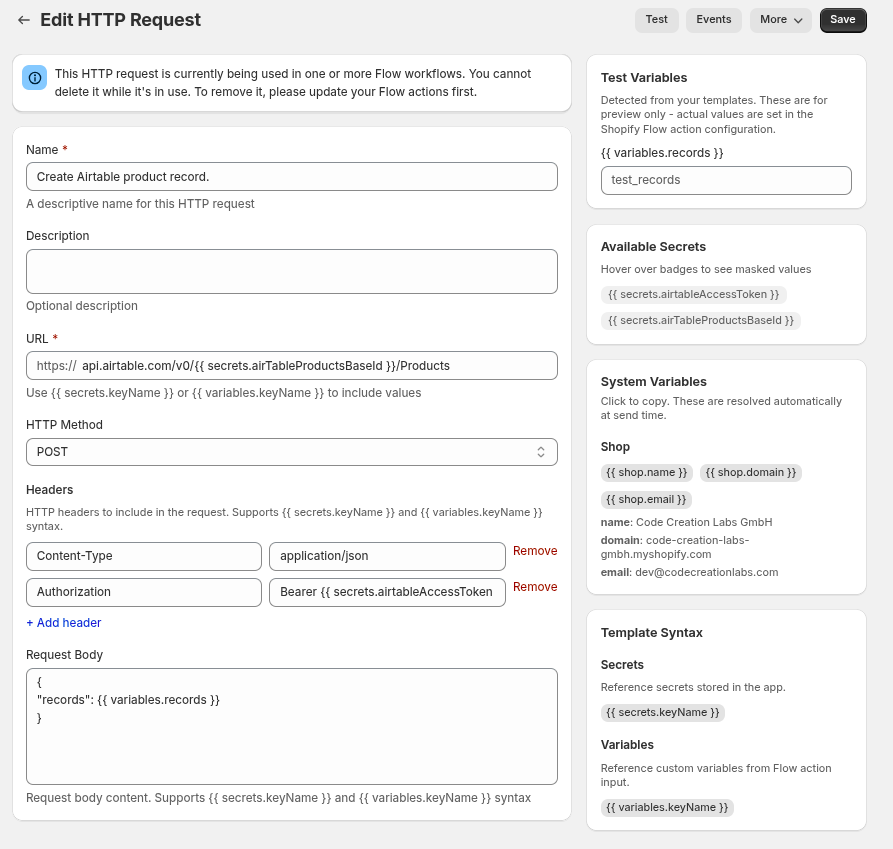This screenshot has height=849, width=893.
Task: Add a new header row
Action: pos(64,623)
